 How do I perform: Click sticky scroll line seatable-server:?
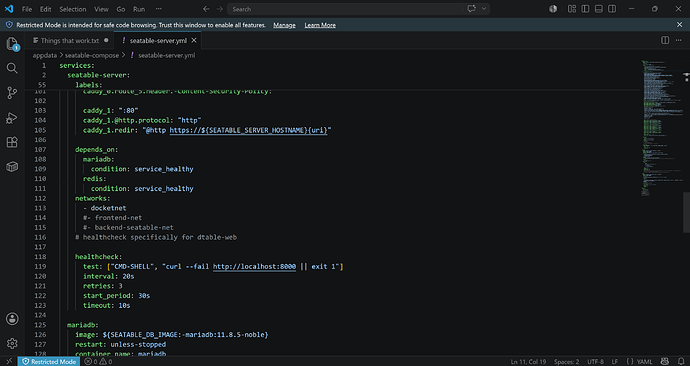pyautogui.click(x=99, y=75)
